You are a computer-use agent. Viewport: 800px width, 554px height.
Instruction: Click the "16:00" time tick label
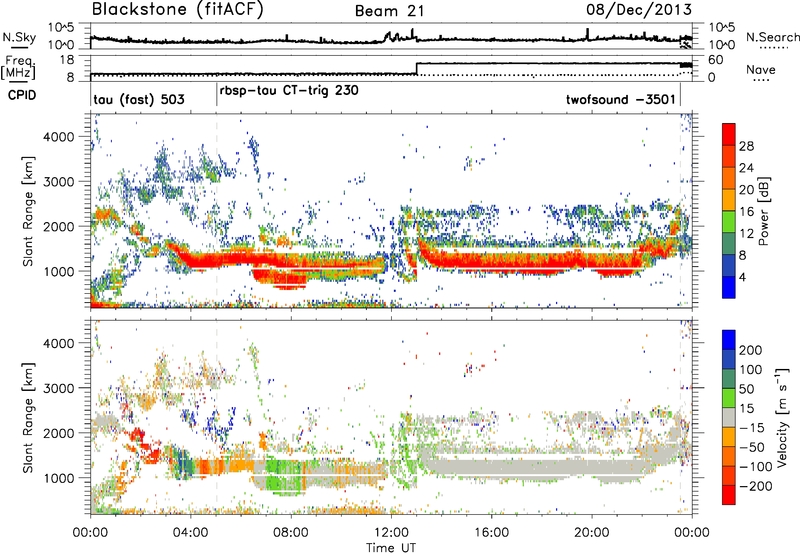(x=491, y=533)
